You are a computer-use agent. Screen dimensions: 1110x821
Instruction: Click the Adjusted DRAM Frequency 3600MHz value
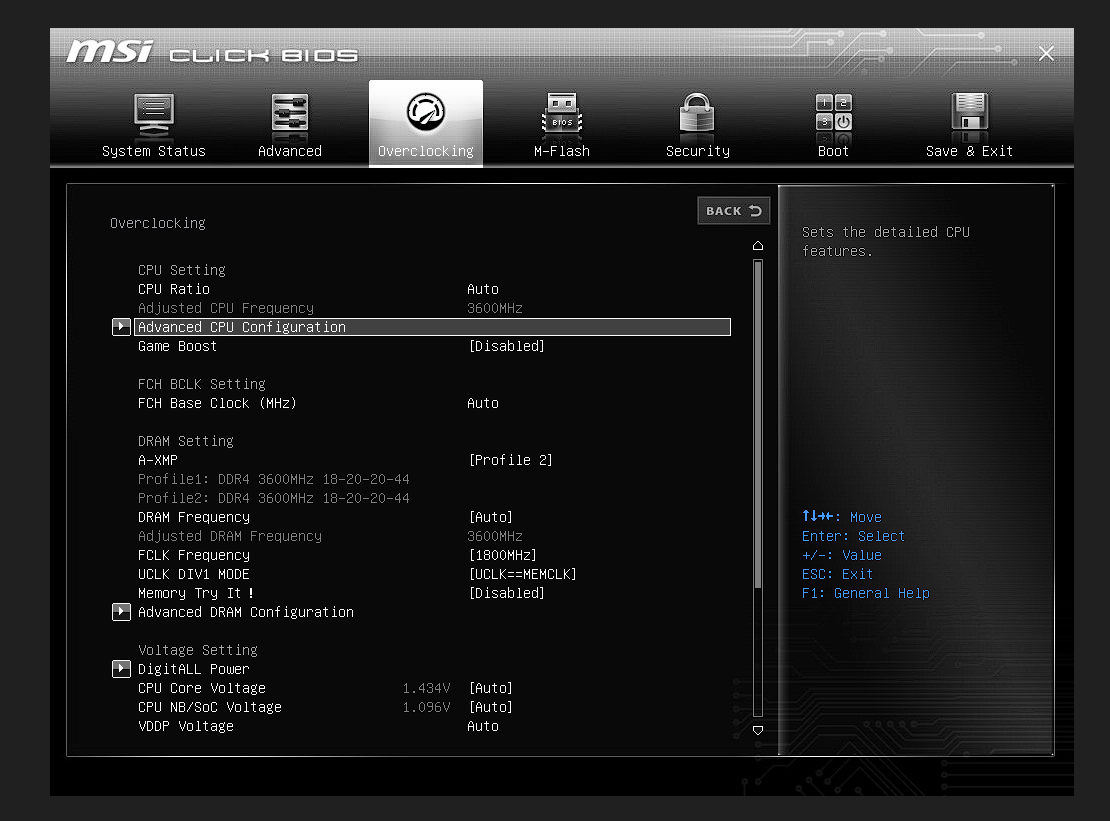[x=494, y=536]
